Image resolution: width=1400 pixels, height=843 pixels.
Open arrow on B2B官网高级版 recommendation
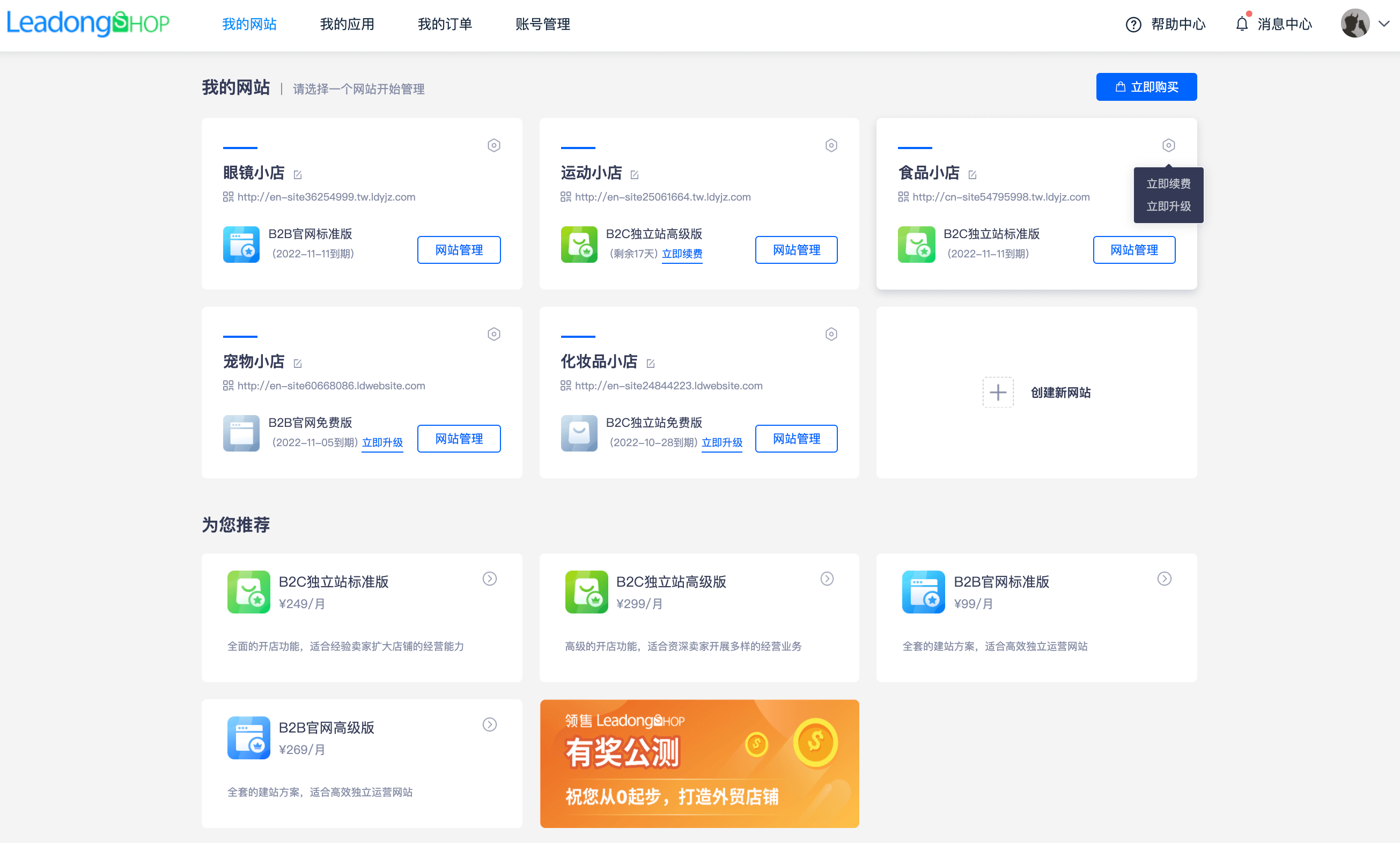(489, 724)
